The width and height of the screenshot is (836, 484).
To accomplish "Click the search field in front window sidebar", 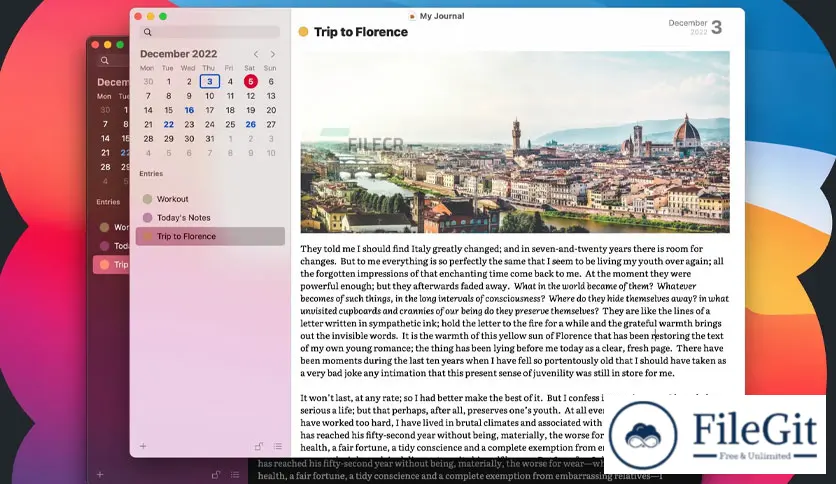I will (x=210, y=32).
